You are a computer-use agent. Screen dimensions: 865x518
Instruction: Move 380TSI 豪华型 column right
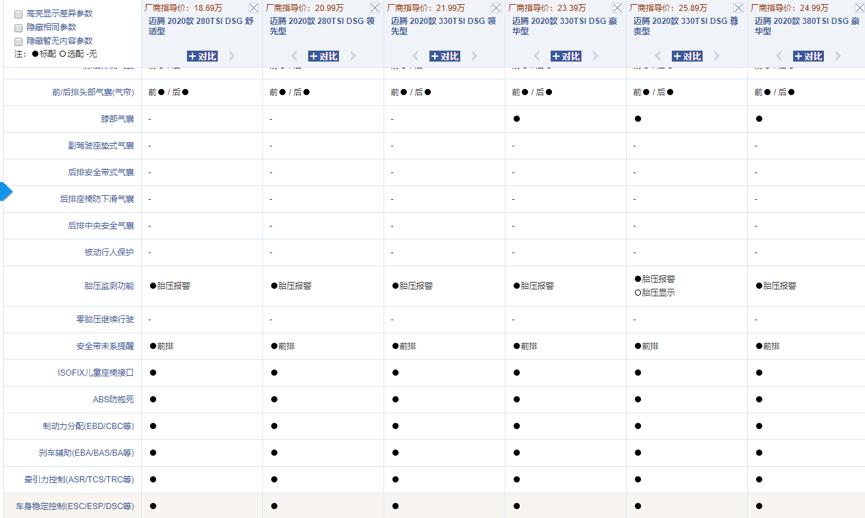[x=838, y=56]
